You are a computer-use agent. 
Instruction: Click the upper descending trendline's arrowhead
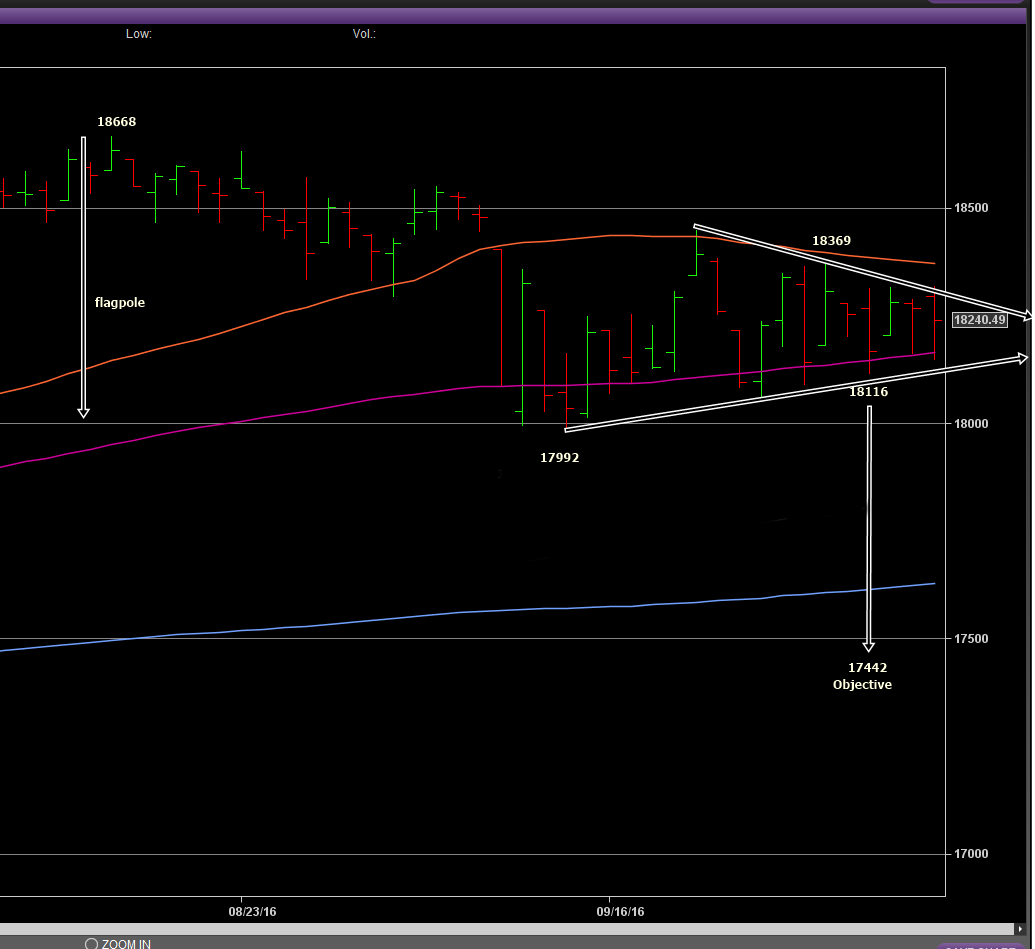(1026, 316)
